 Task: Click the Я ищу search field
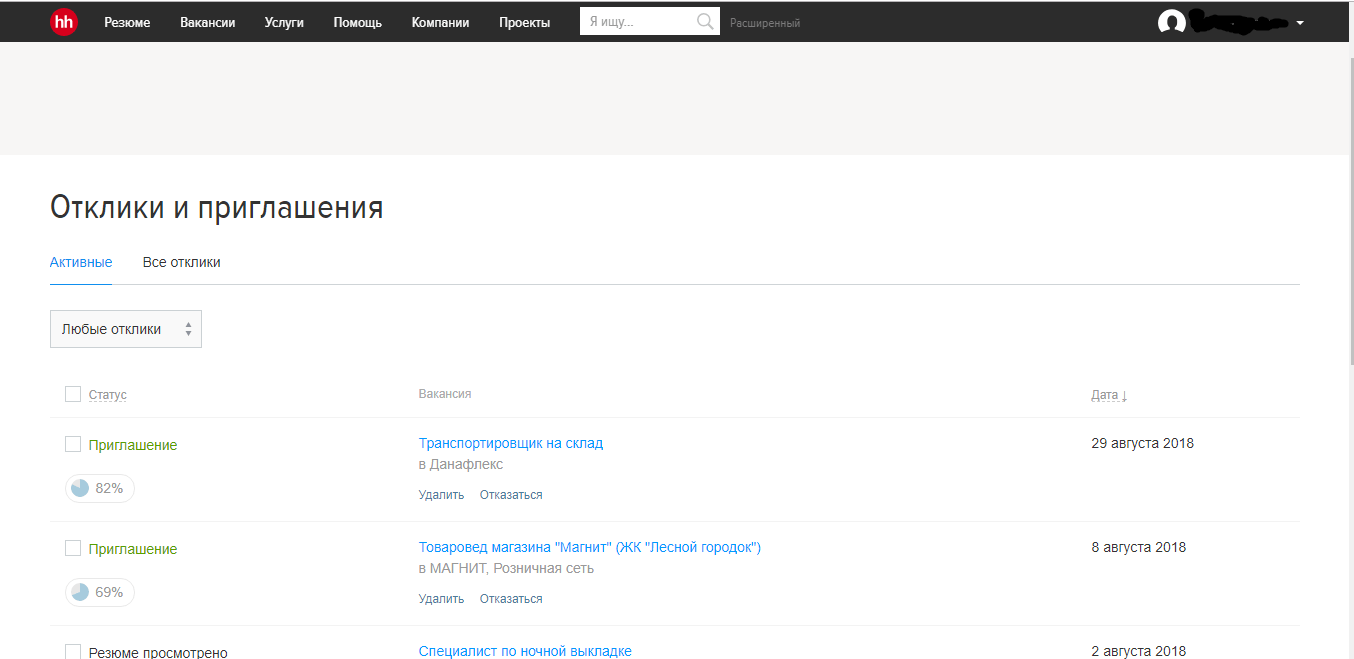(x=635, y=22)
